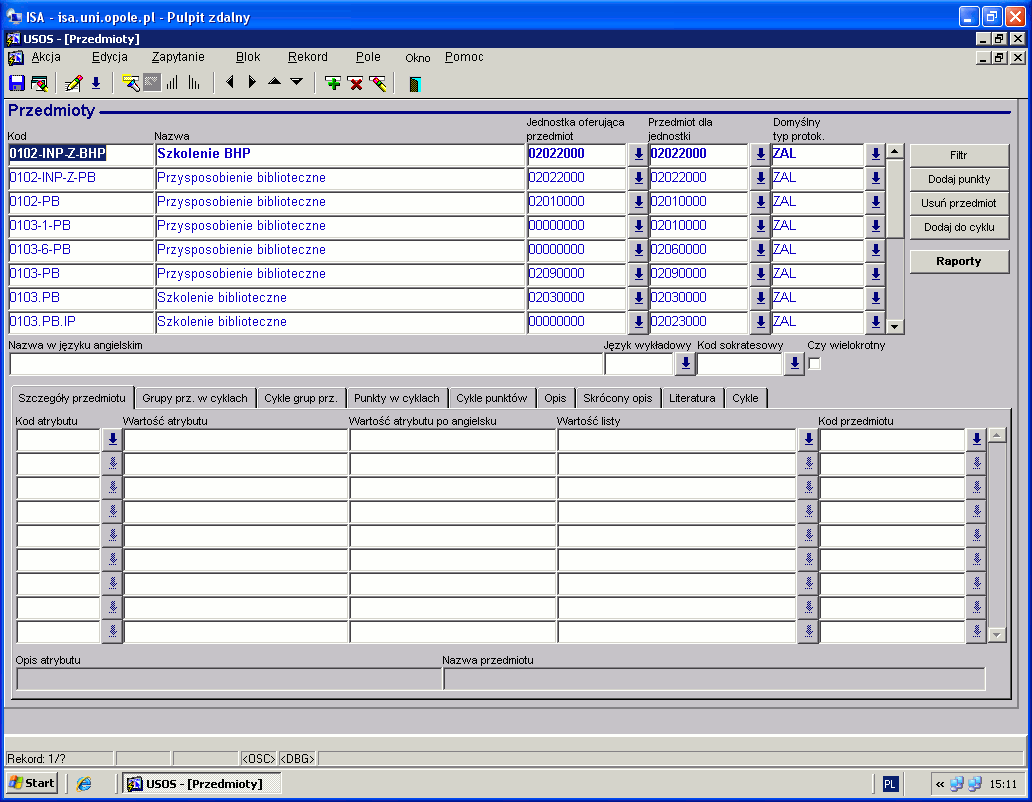
Task: Open the Rekord menu
Action: (307, 57)
